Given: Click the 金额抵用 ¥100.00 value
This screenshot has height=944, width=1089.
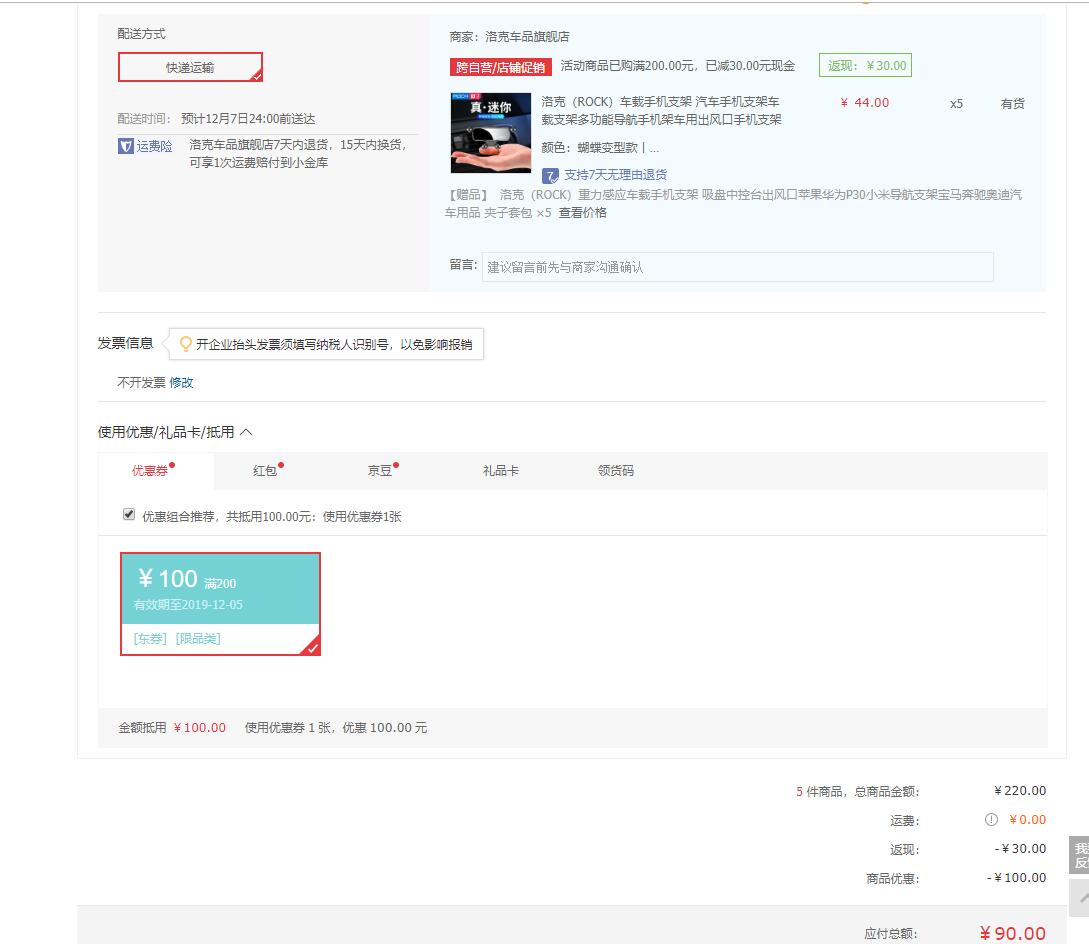Looking at the screenshot, I should [200, 727].
